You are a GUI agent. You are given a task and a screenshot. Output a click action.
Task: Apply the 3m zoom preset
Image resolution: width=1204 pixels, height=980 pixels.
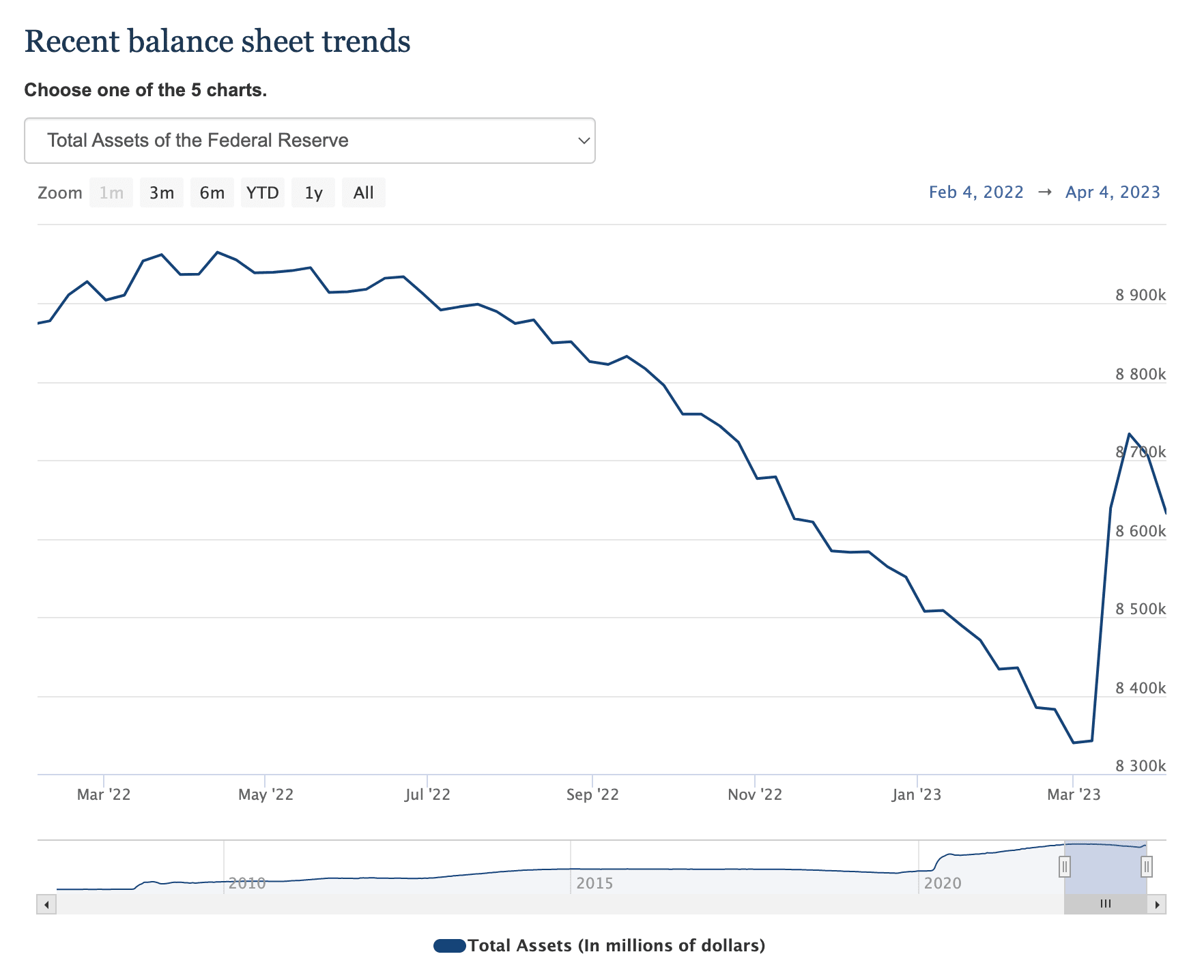click(162, 192)
